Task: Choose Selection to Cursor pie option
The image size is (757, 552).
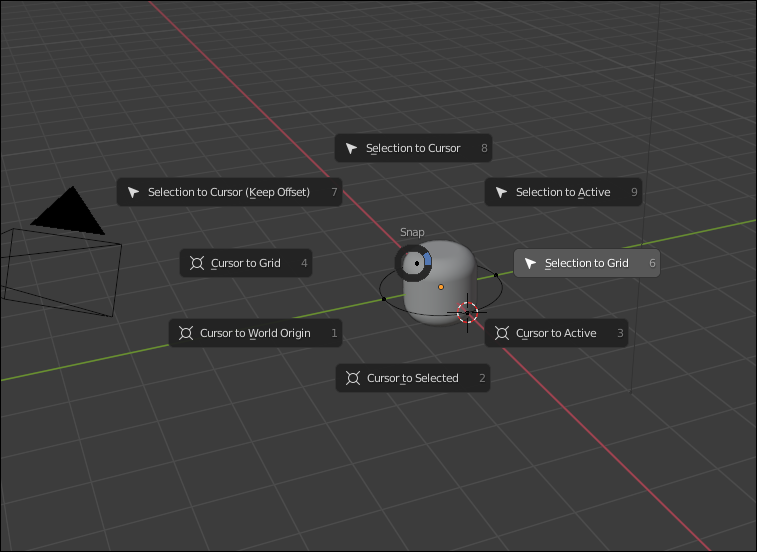Action: (413, 148)
